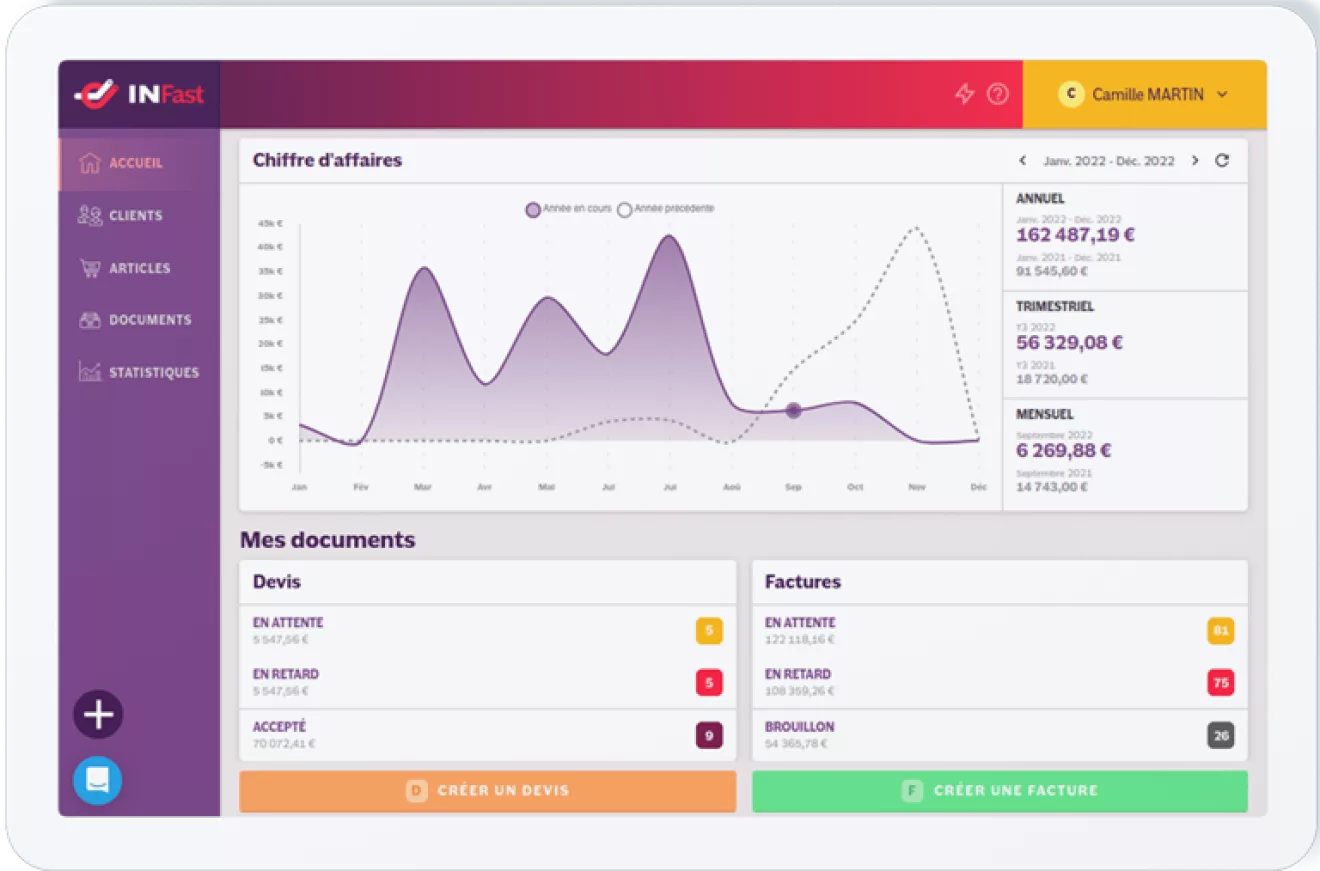
Task: Click the September data point on chart
Action: point(793,410)
